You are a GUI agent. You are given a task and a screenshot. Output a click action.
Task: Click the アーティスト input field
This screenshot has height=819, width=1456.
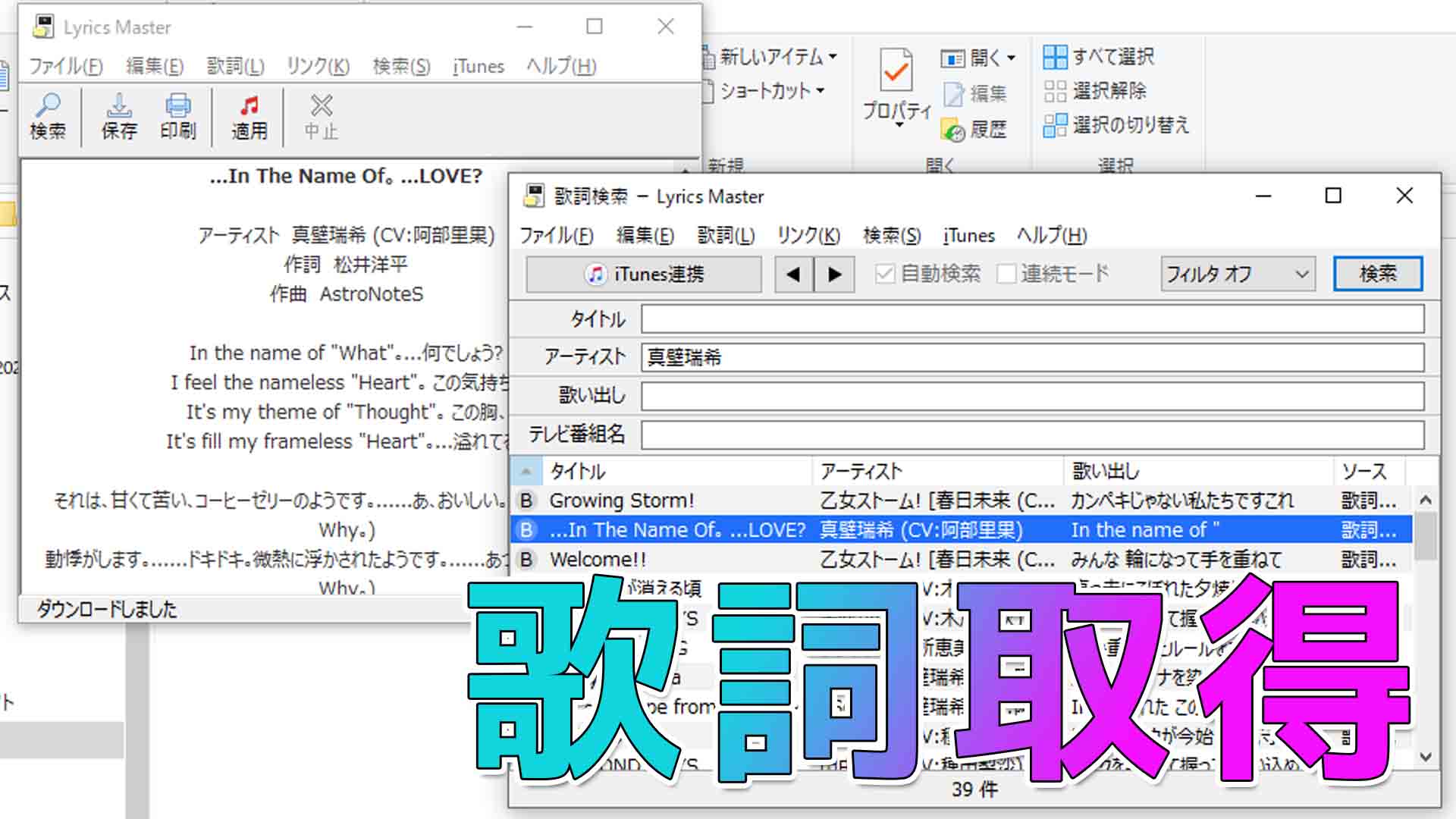1031,357
